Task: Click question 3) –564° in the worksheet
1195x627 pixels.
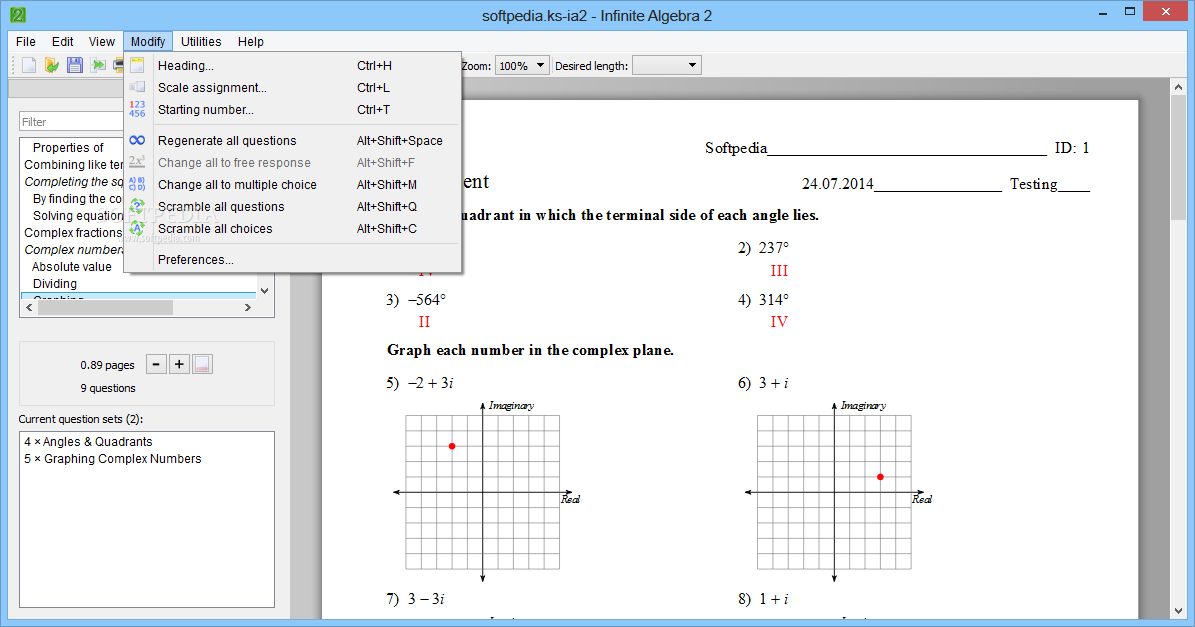Action: (416, 299)
